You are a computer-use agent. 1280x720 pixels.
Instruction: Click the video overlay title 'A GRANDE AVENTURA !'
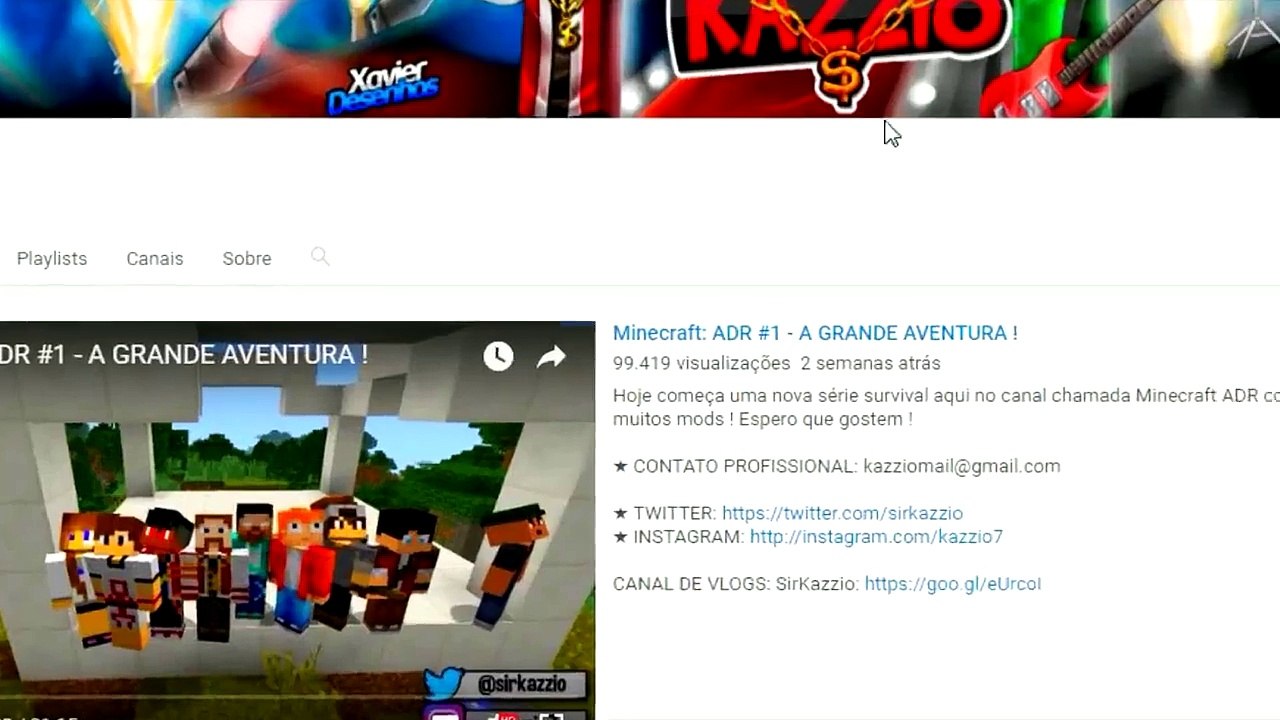(x=228, y=355)
